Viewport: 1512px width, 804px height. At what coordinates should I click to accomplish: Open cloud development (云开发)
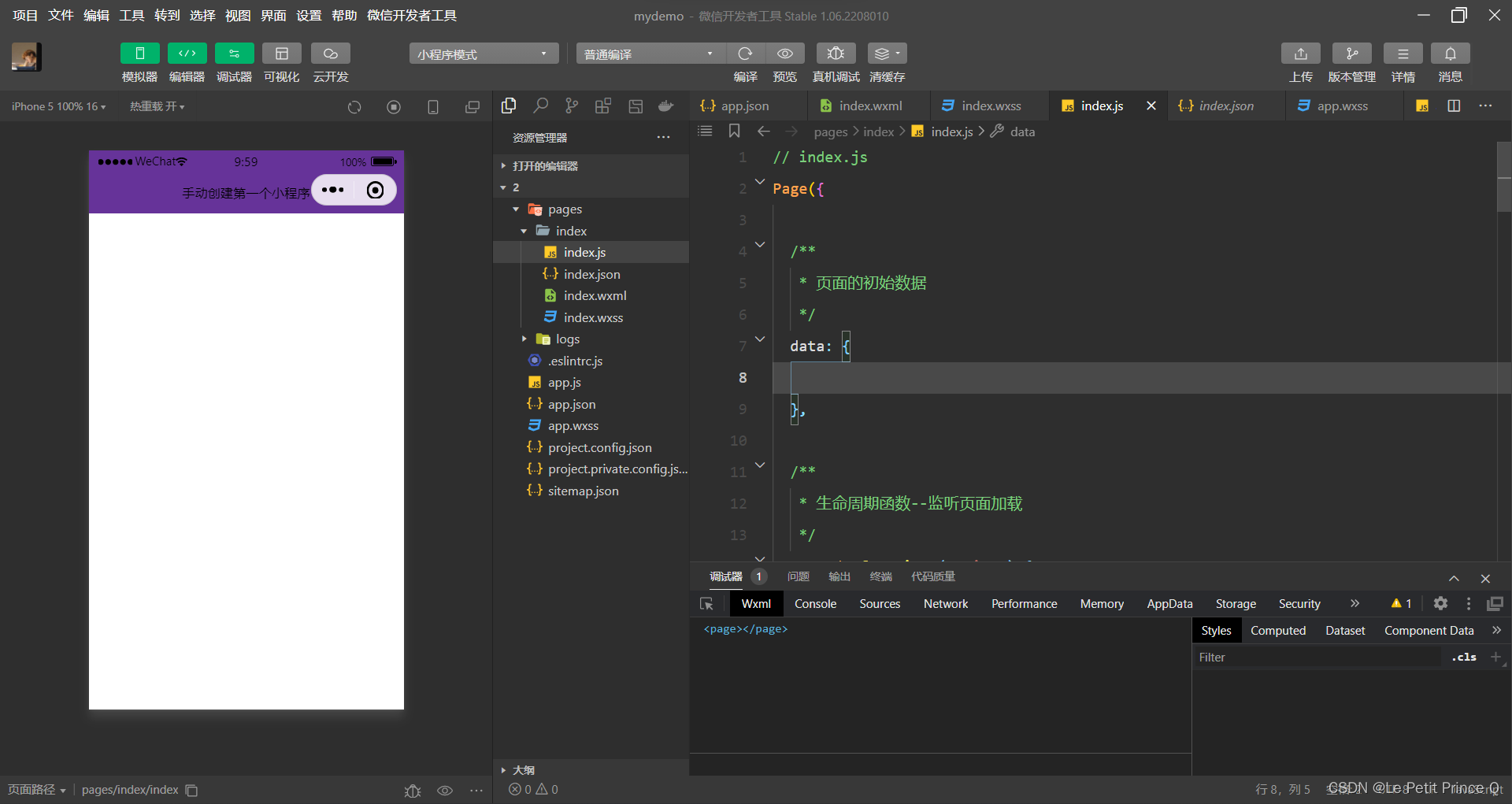click(x=330, y=54)
